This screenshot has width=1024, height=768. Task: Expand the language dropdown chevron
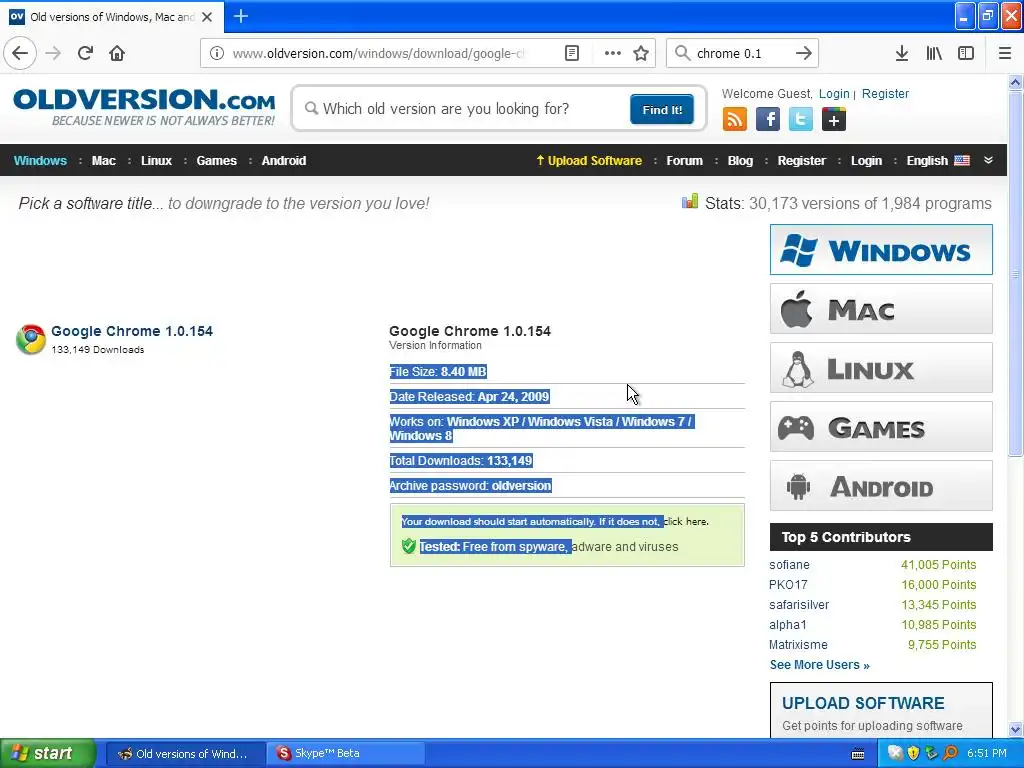click(988, 161)
